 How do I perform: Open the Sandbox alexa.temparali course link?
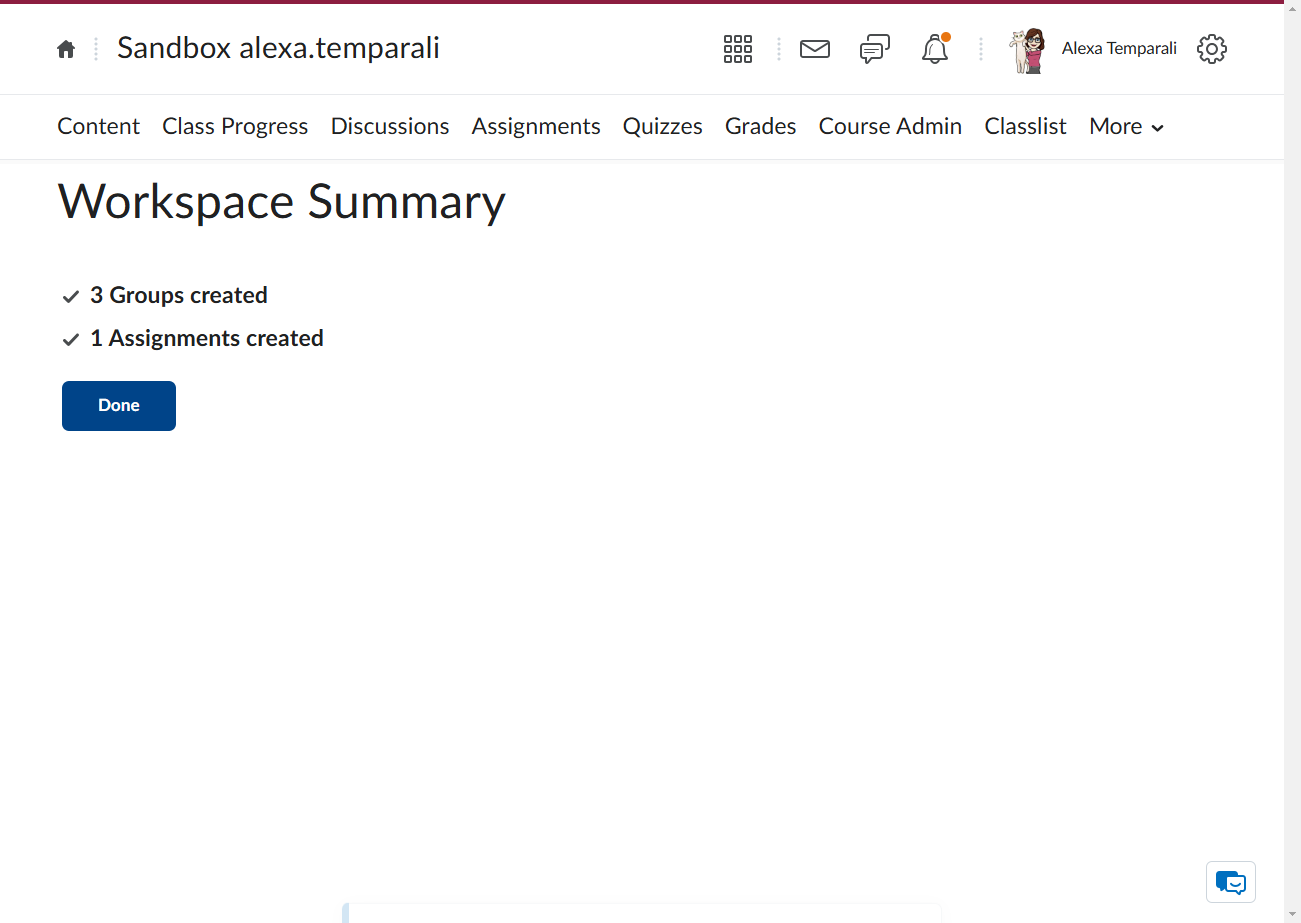[278, 48]
